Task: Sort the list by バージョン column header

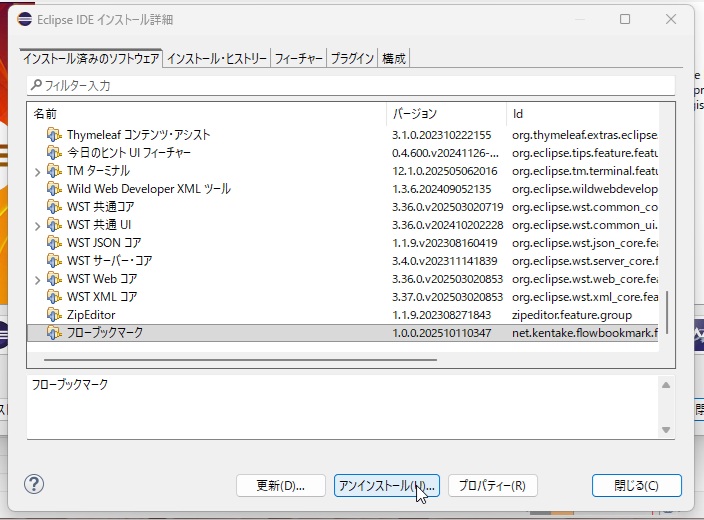Action: [445, 114]
